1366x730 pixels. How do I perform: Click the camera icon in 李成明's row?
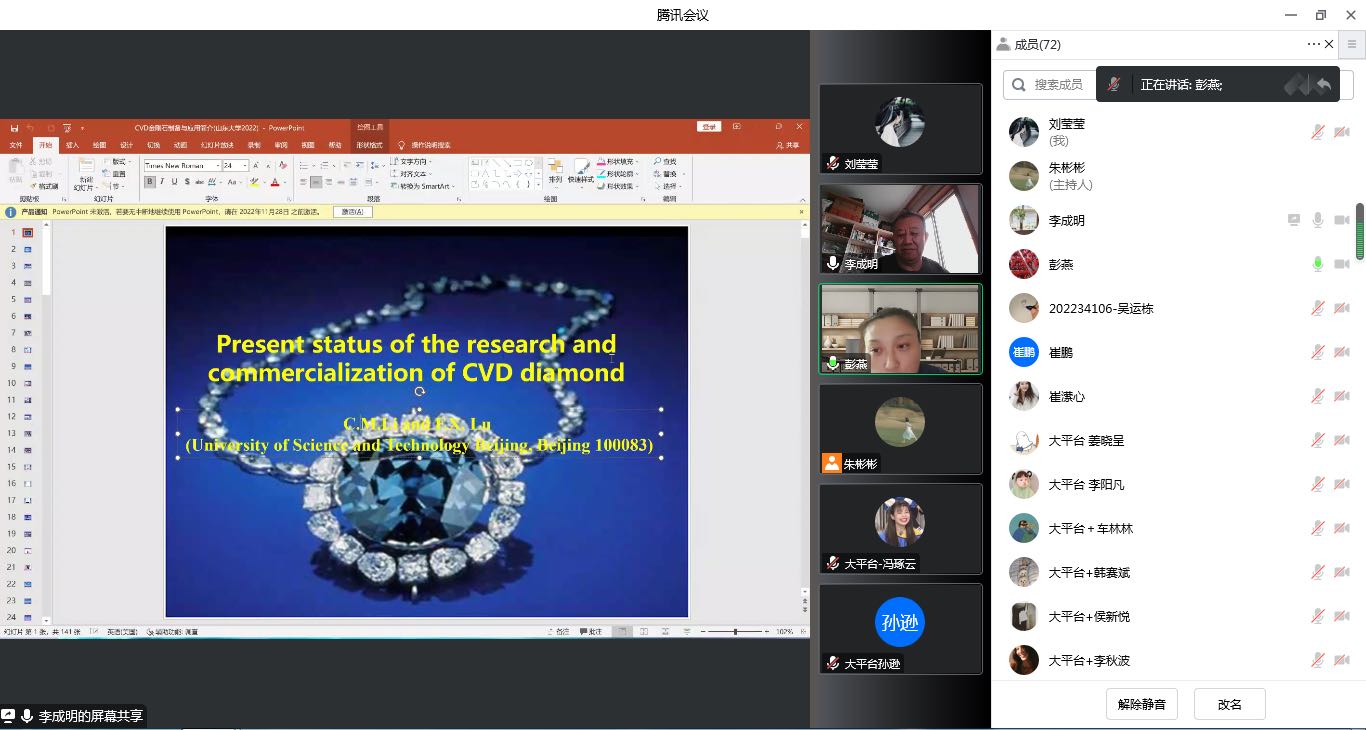1341,220
